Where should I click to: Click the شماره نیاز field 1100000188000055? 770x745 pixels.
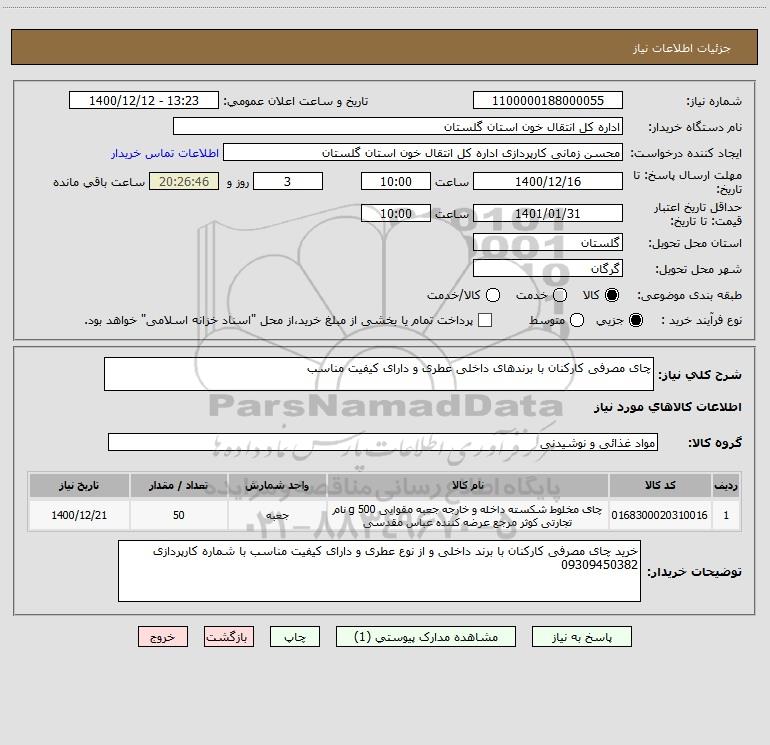coord(548,101)
